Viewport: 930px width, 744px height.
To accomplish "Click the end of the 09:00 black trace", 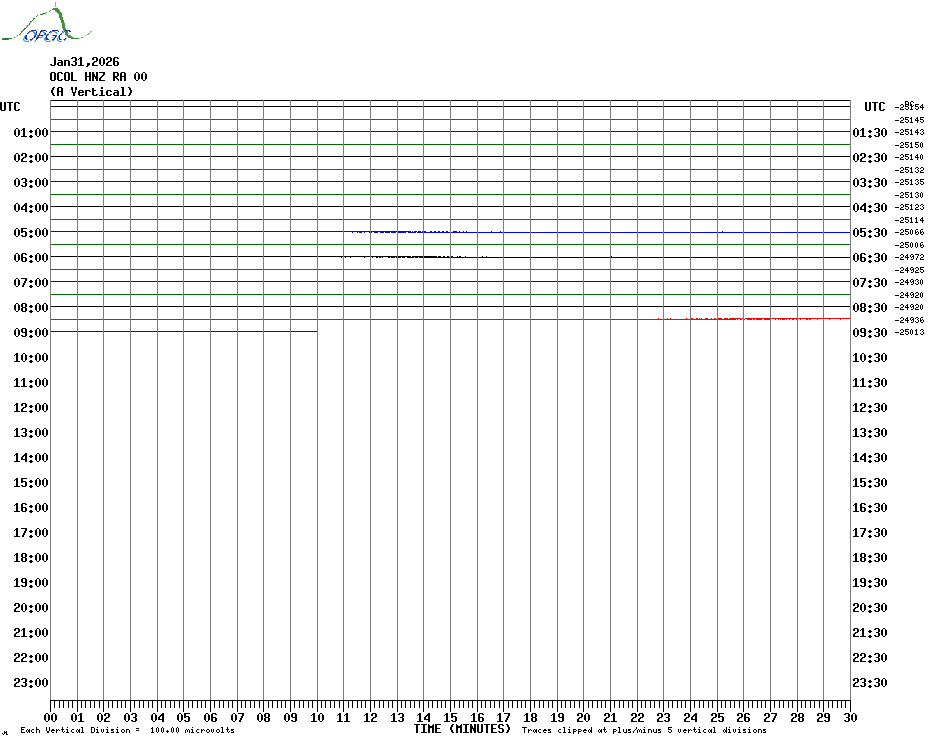I will pyautogui.click(x=316, y=331).
